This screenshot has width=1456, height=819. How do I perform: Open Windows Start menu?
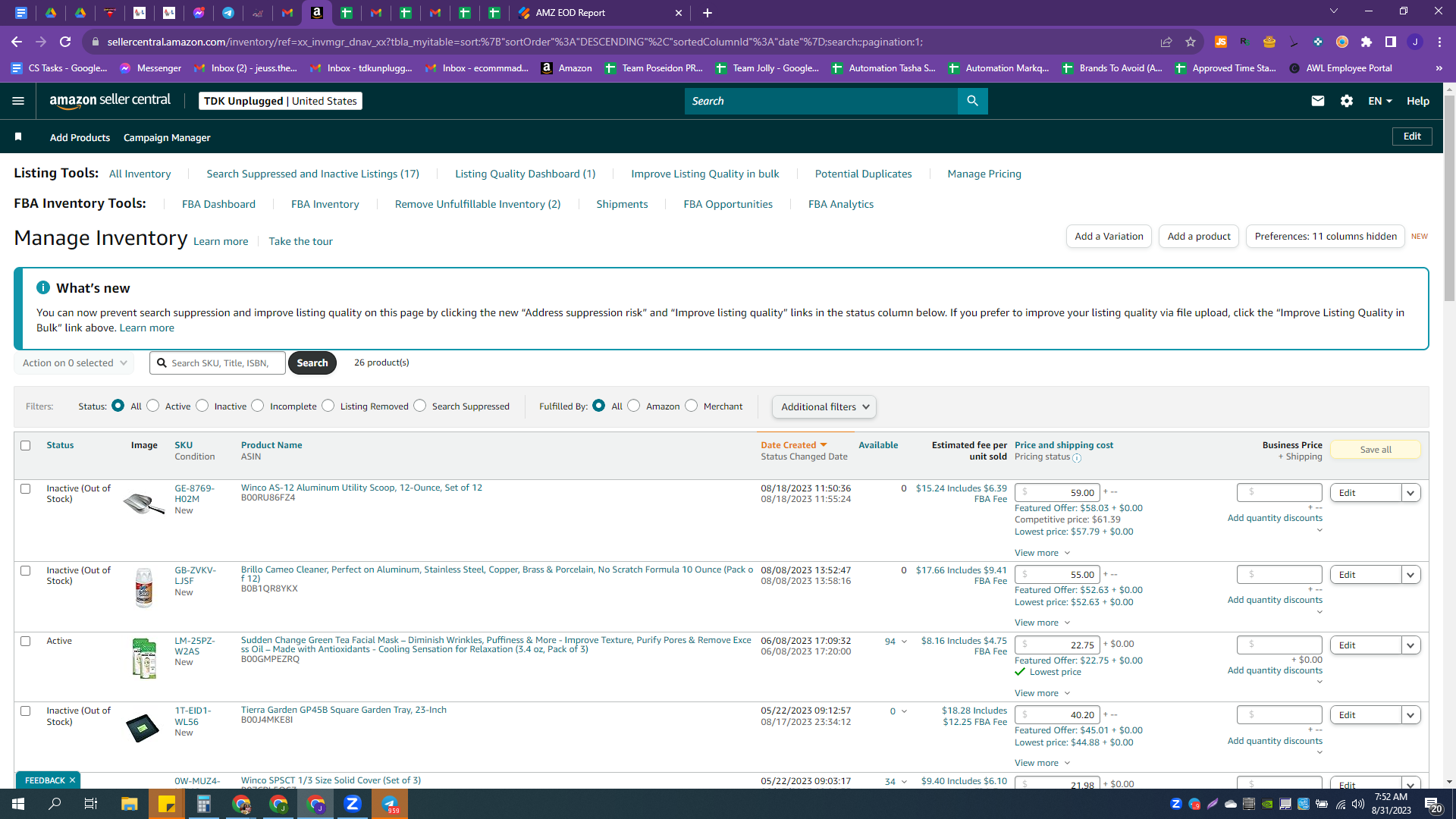tap(18, 804)
